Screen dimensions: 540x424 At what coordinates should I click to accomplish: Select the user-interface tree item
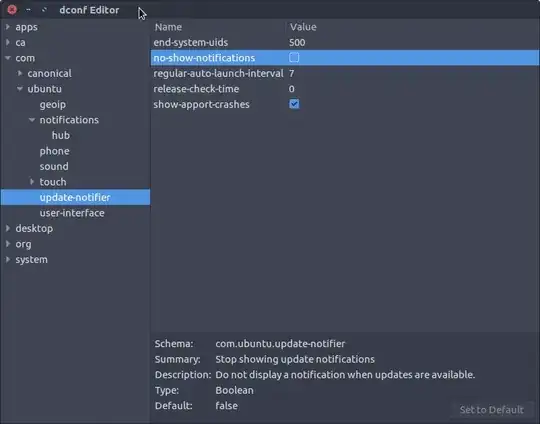pos(72,213)
